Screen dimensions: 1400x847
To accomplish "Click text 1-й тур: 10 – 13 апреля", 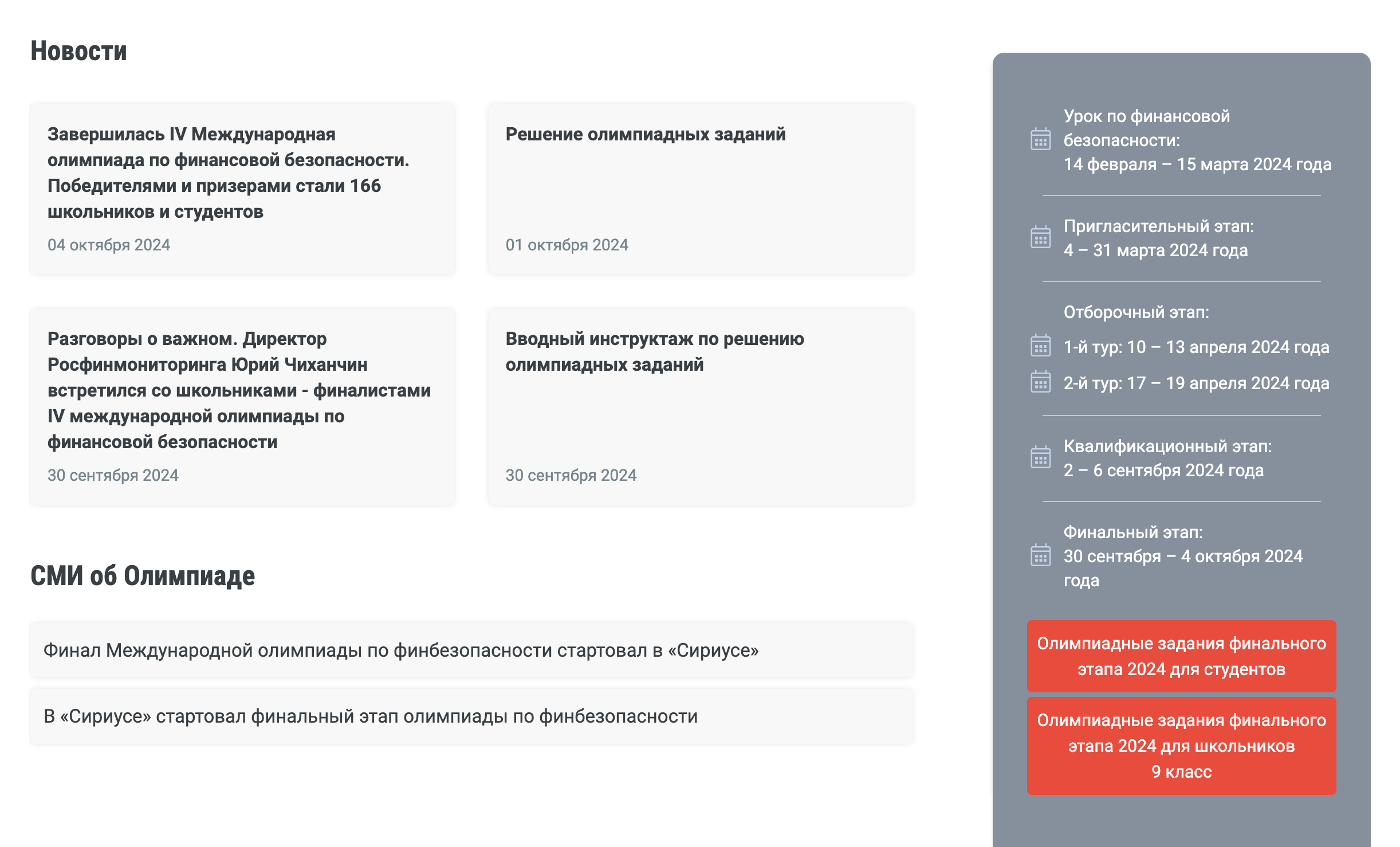I will (1196, 347).
